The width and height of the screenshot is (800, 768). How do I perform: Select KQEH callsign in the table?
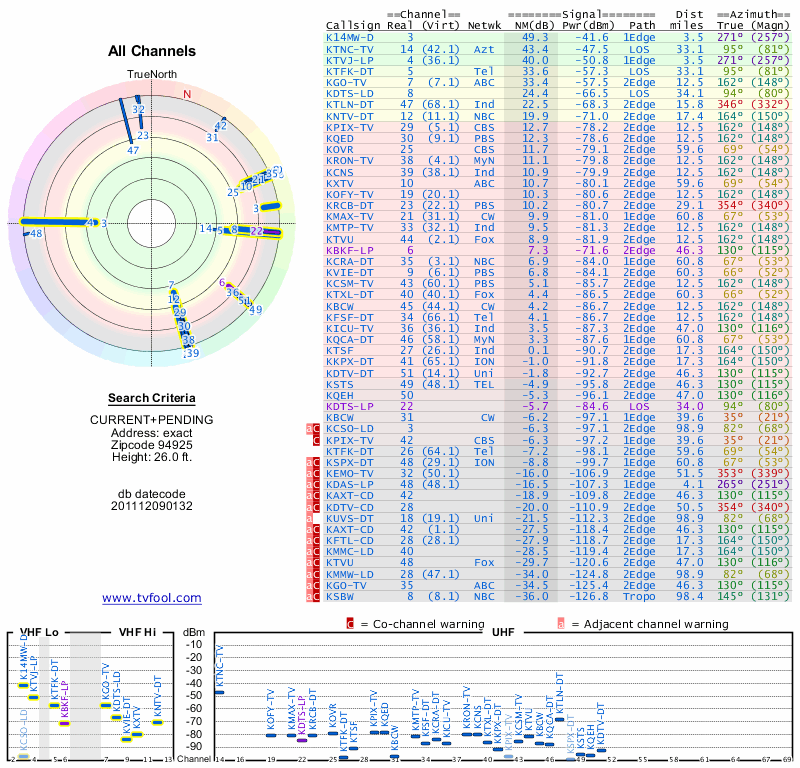tap(340, 395)
